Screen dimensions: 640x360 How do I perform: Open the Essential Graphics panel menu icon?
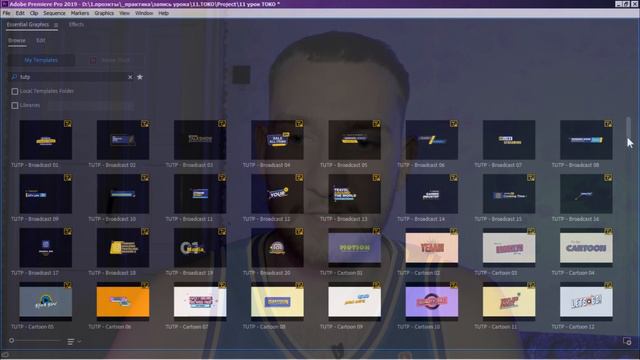click(56, 25)
